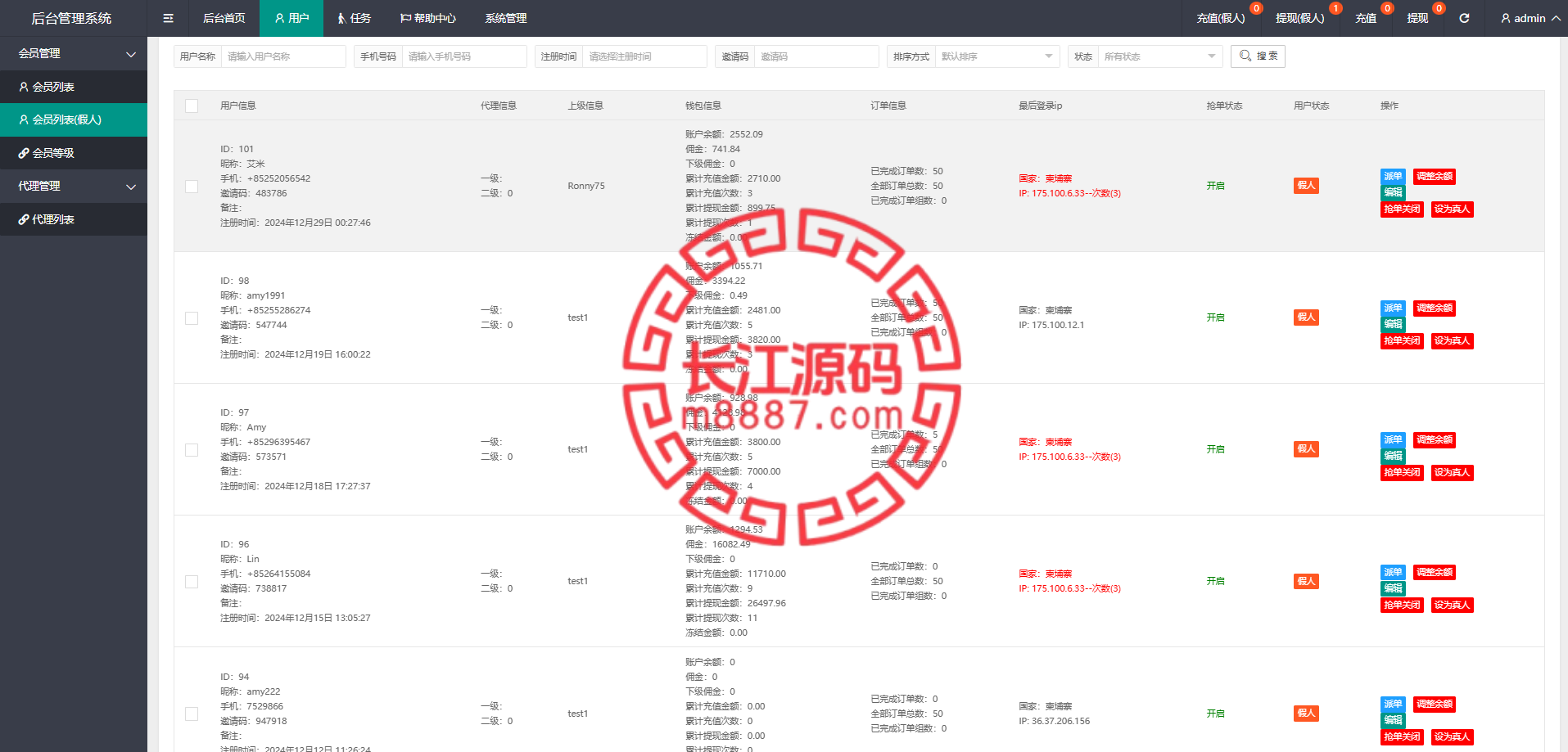
Task: Focus the 用户名称 input field
Action: coord(283,56)
